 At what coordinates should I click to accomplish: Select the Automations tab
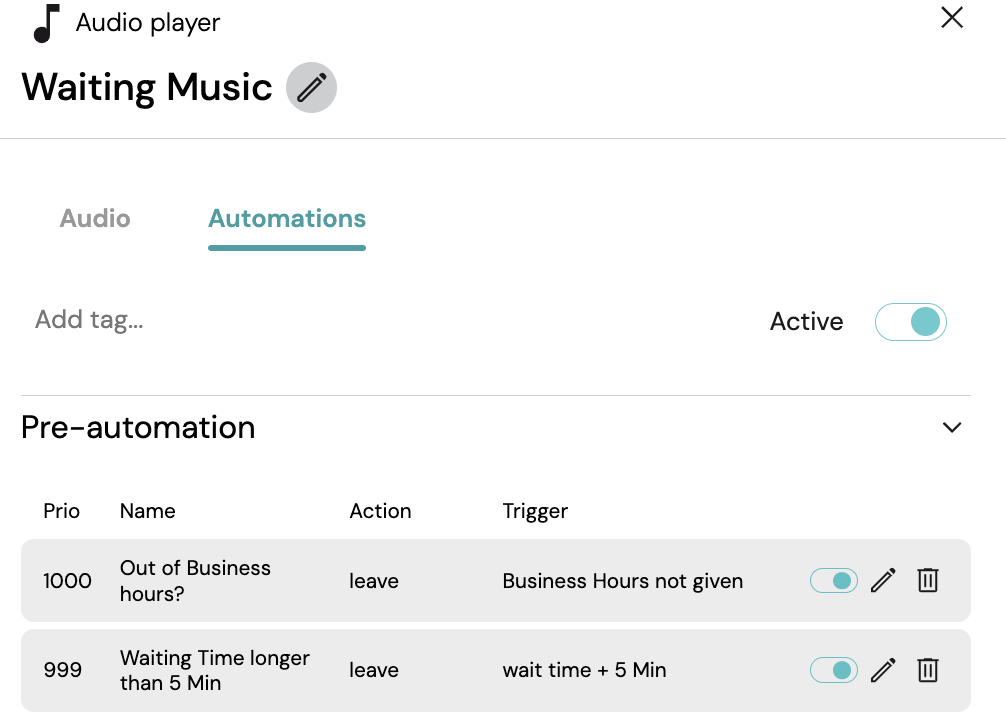287,219
